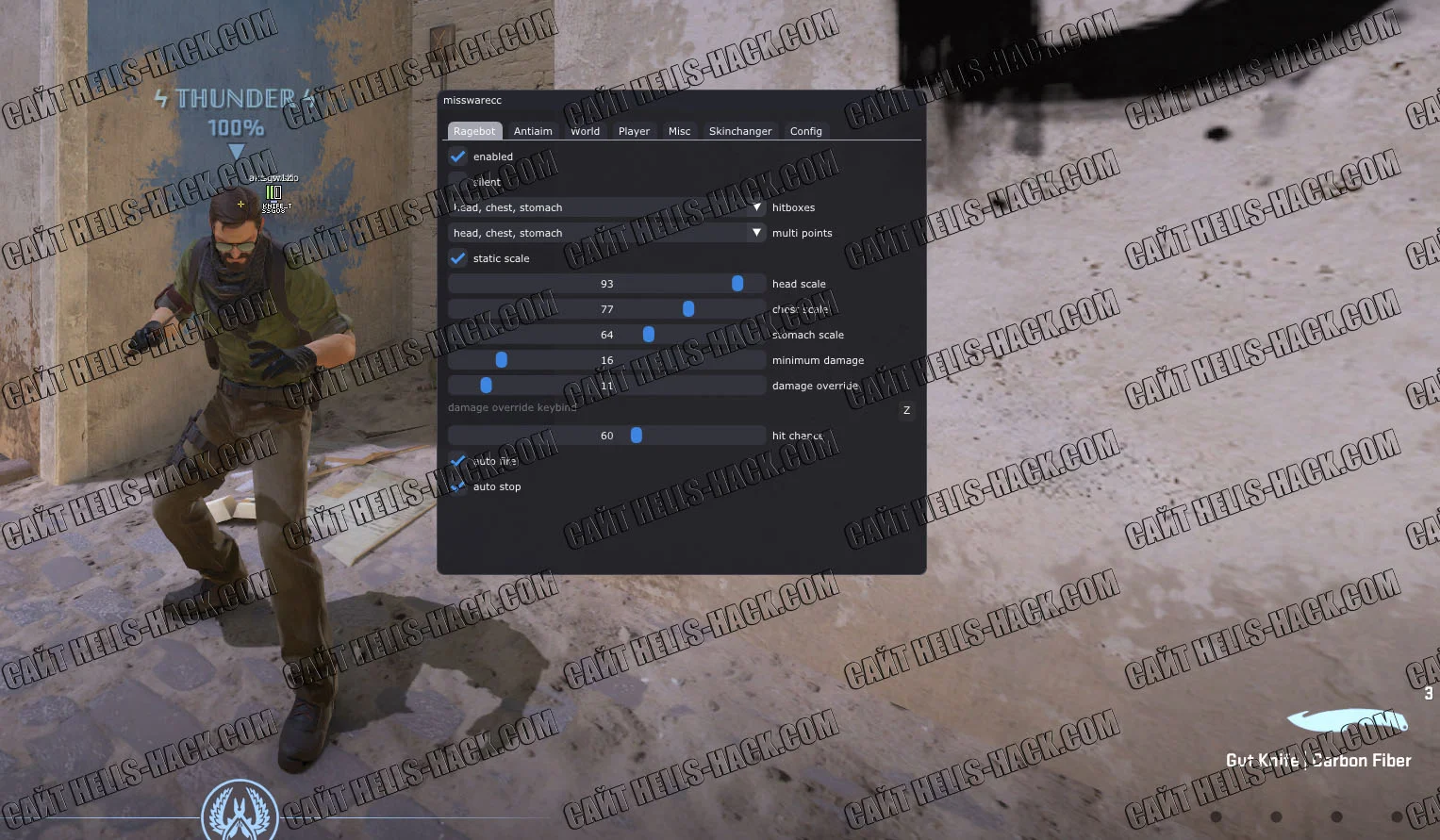Open the World tab
This screenshot has width=1440, height=840.
click(x=585, y=131)
